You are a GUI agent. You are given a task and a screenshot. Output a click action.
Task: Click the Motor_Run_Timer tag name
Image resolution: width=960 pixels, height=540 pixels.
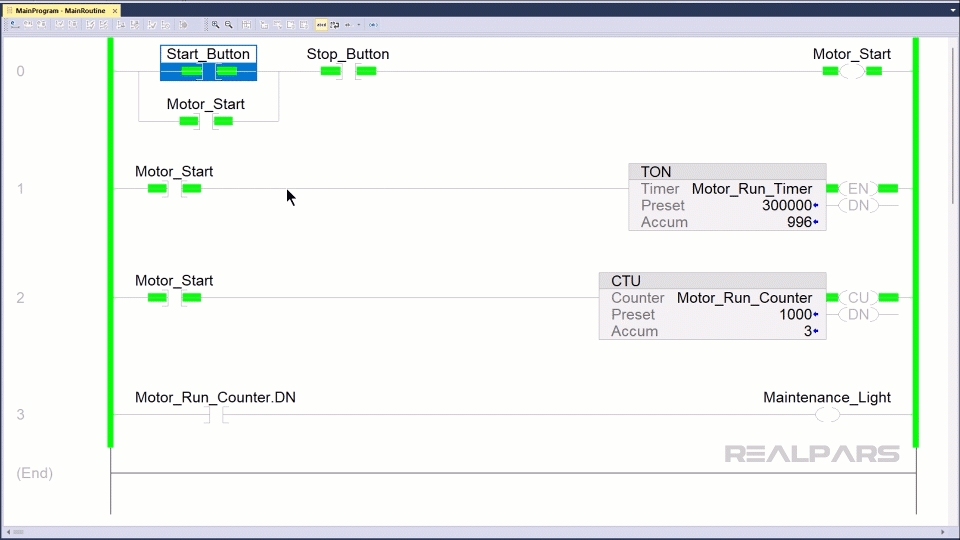pyautogui.click(x=752, y=189)
